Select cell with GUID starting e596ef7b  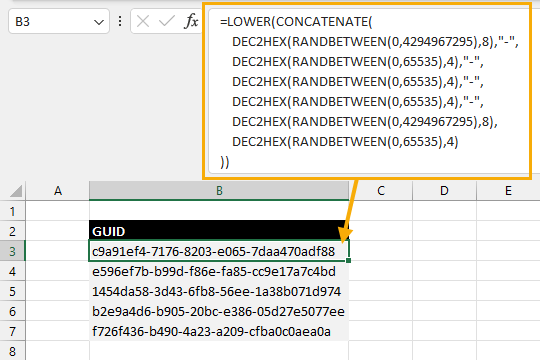[x=219, y=271]
